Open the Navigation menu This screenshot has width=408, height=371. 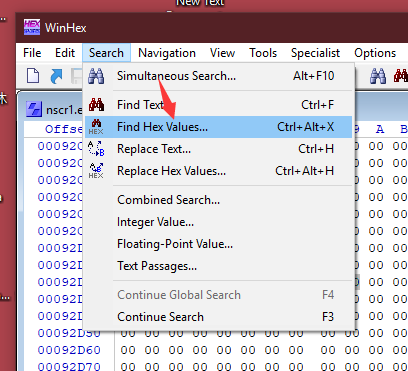[x=167, y=53]
